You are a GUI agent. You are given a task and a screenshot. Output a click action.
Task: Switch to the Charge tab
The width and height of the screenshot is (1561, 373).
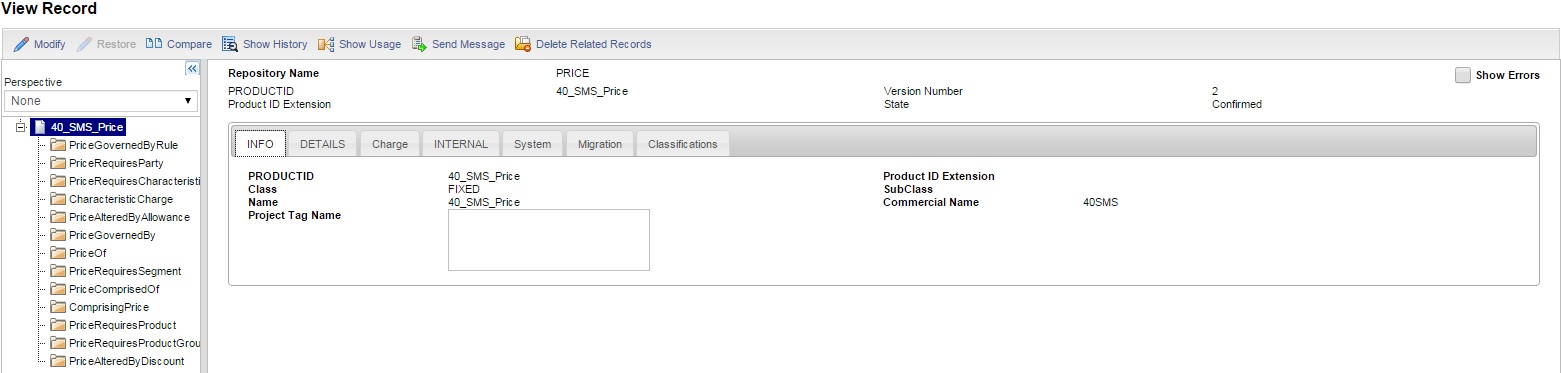coord(390,144)
